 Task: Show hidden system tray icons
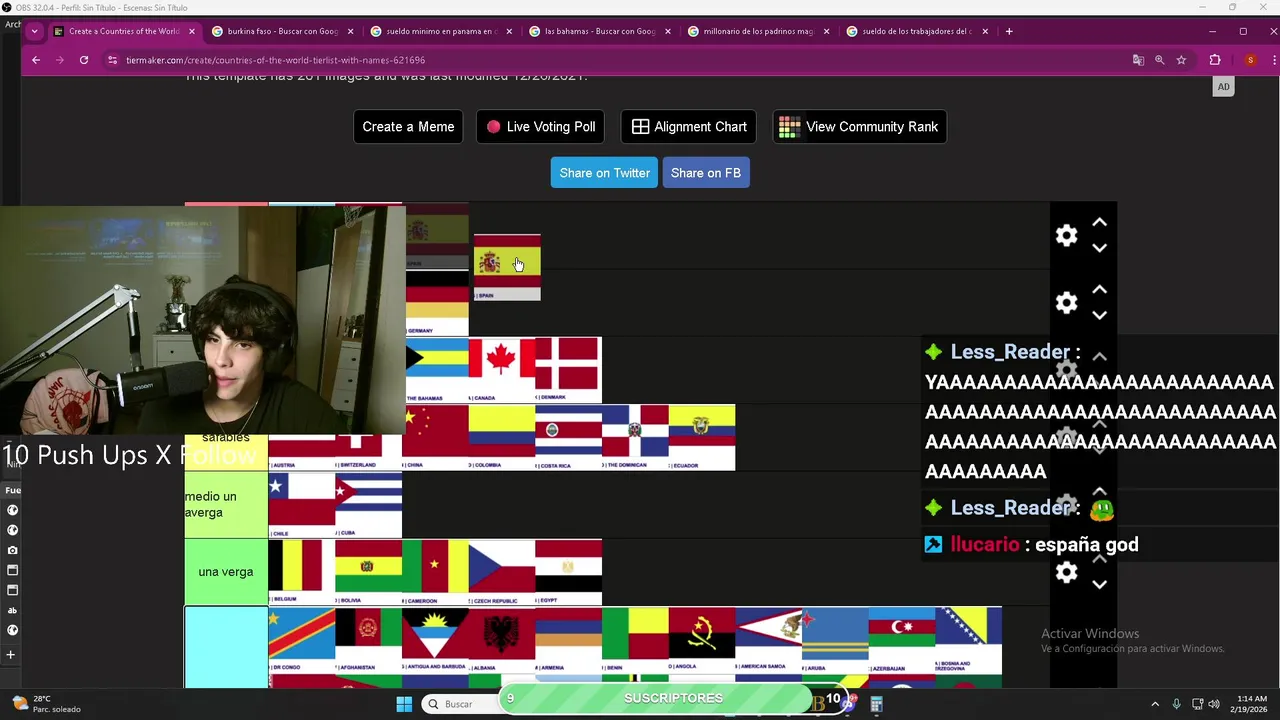(1155, 704)
